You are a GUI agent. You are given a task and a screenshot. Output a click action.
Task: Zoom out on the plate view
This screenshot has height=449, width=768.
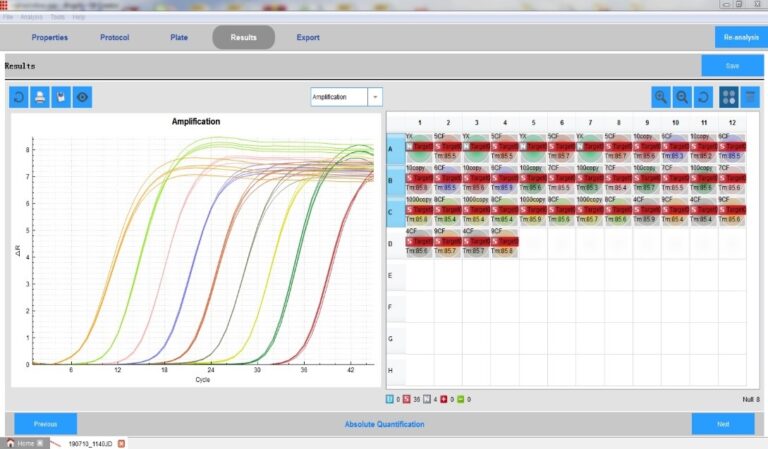pos(682,97)
